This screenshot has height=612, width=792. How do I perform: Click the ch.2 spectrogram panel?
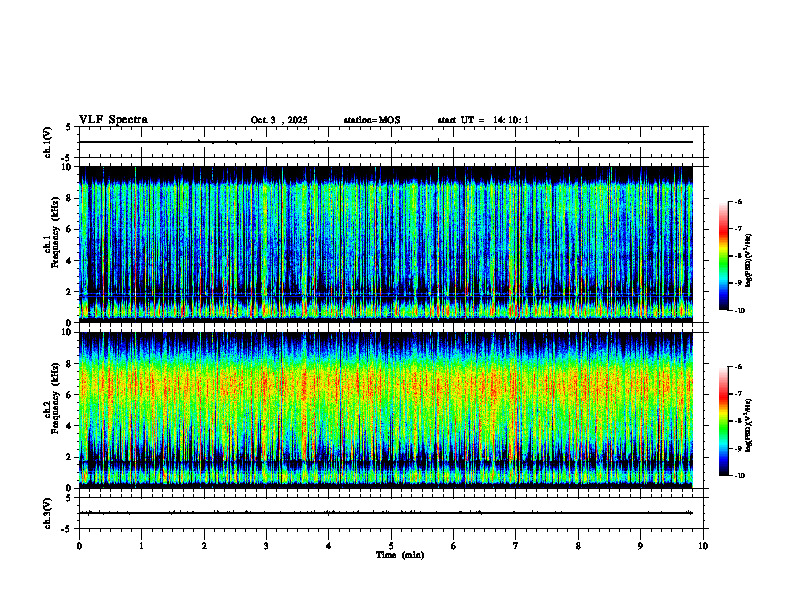click(x=386, y=410)
